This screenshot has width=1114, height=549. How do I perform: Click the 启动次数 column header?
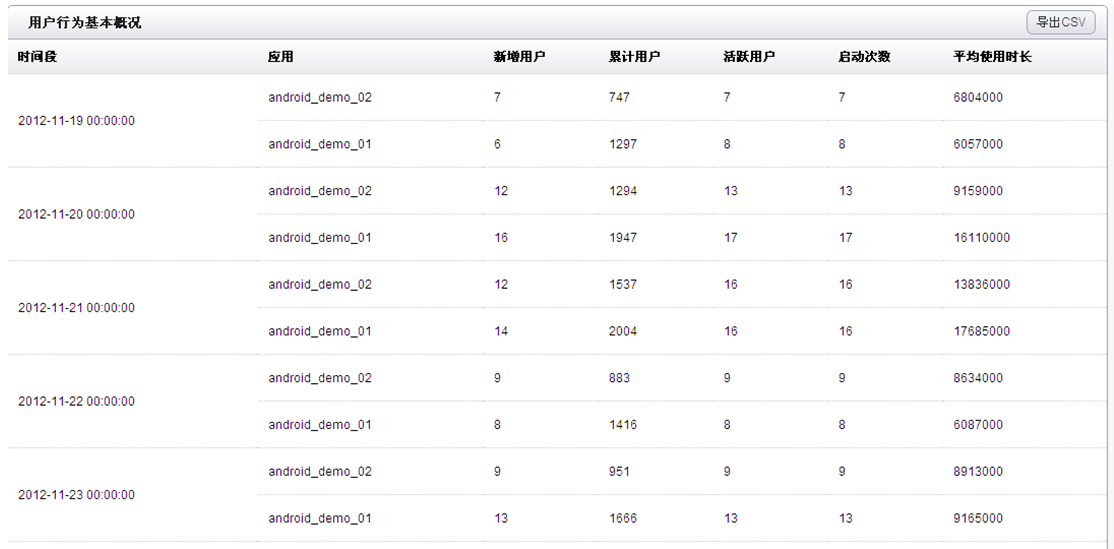pos(865,57)
